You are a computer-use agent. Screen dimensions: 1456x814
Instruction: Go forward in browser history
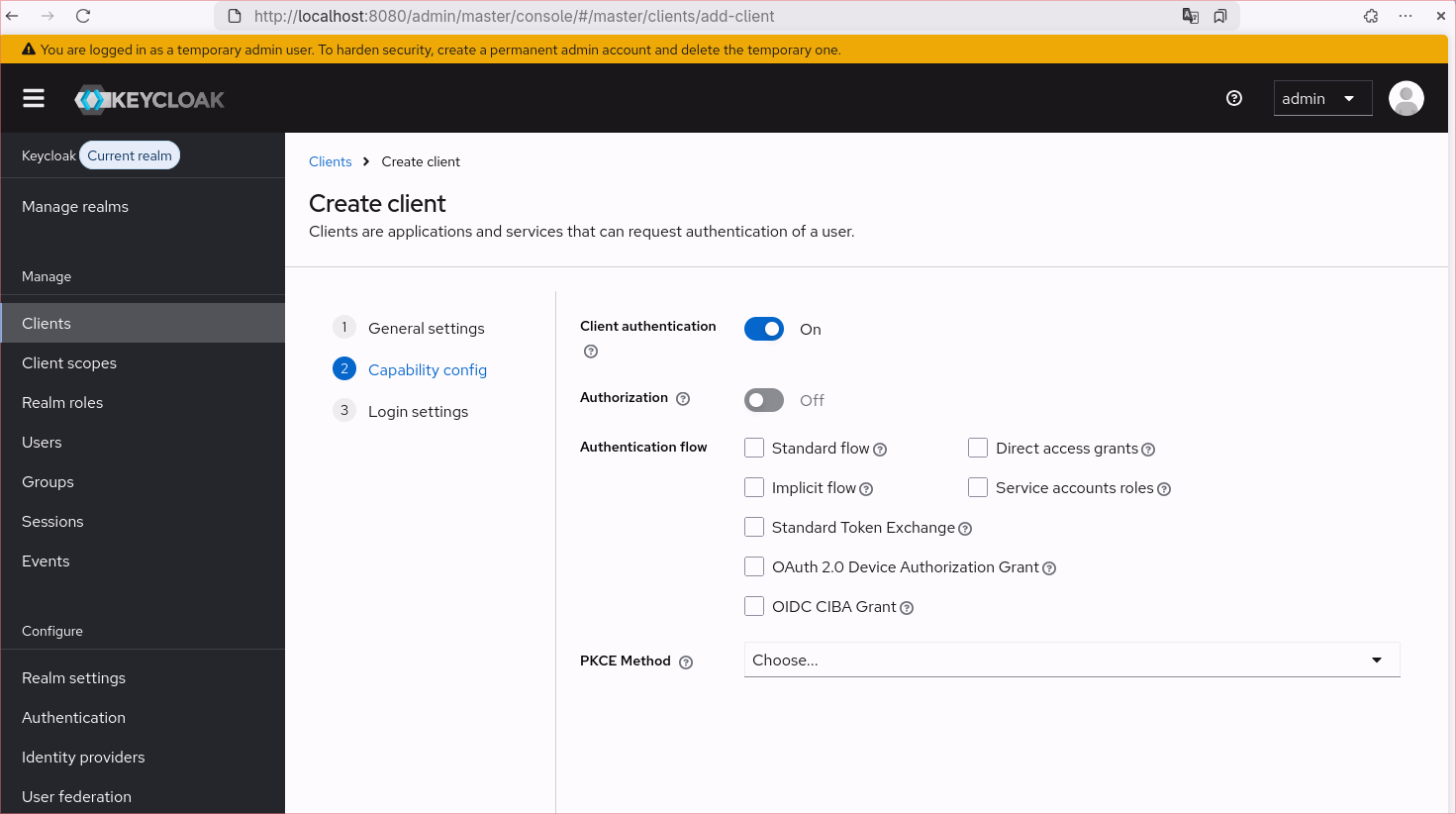pyautogui.click(x=48, y=16)
